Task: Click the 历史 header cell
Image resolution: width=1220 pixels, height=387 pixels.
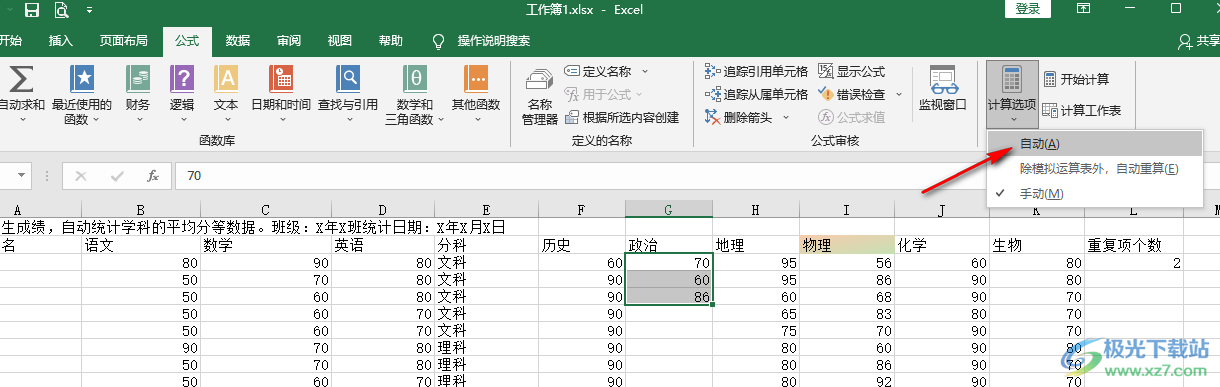Action: (x=581, y=244)
